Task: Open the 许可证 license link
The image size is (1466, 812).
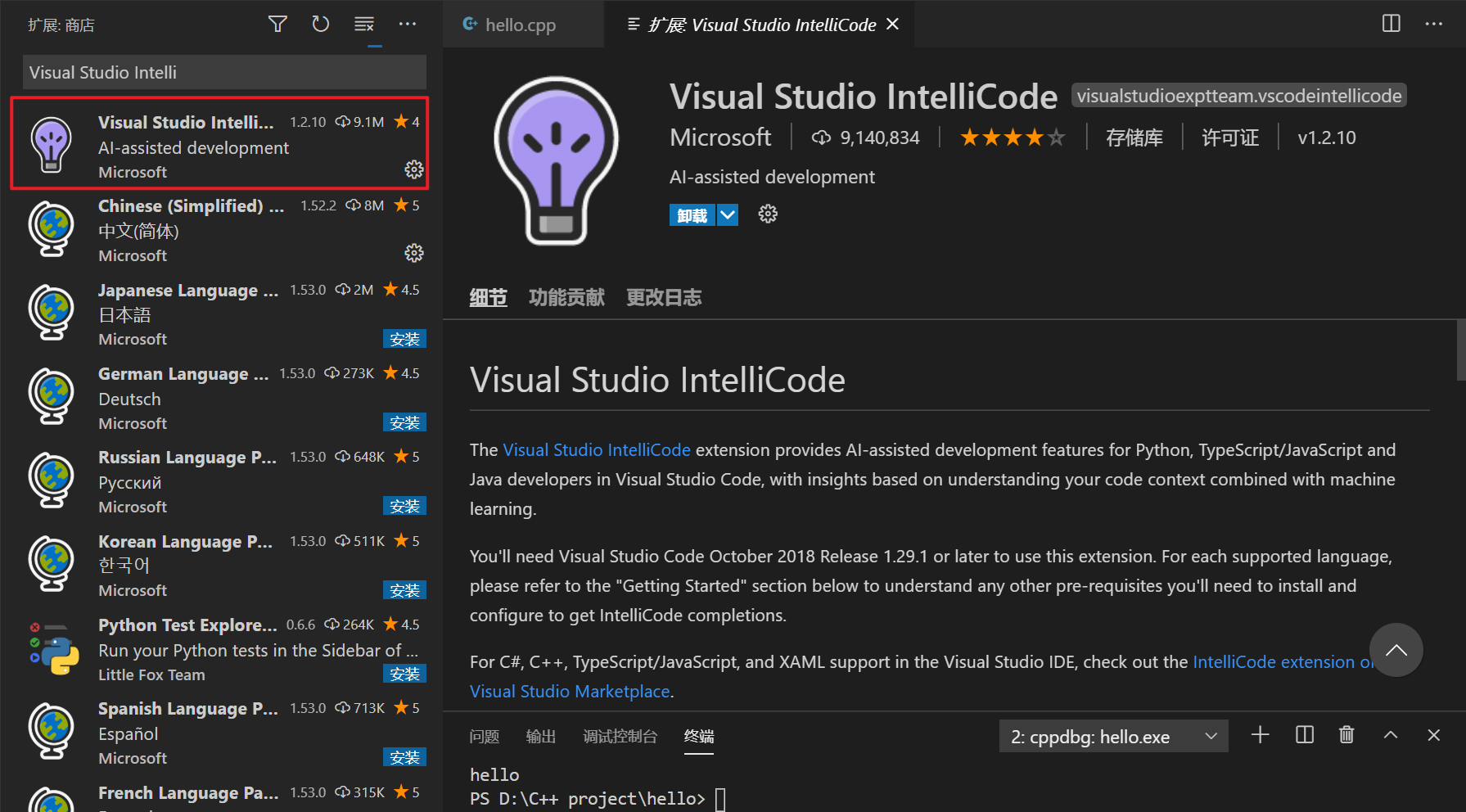Action: pos(1230,138)
